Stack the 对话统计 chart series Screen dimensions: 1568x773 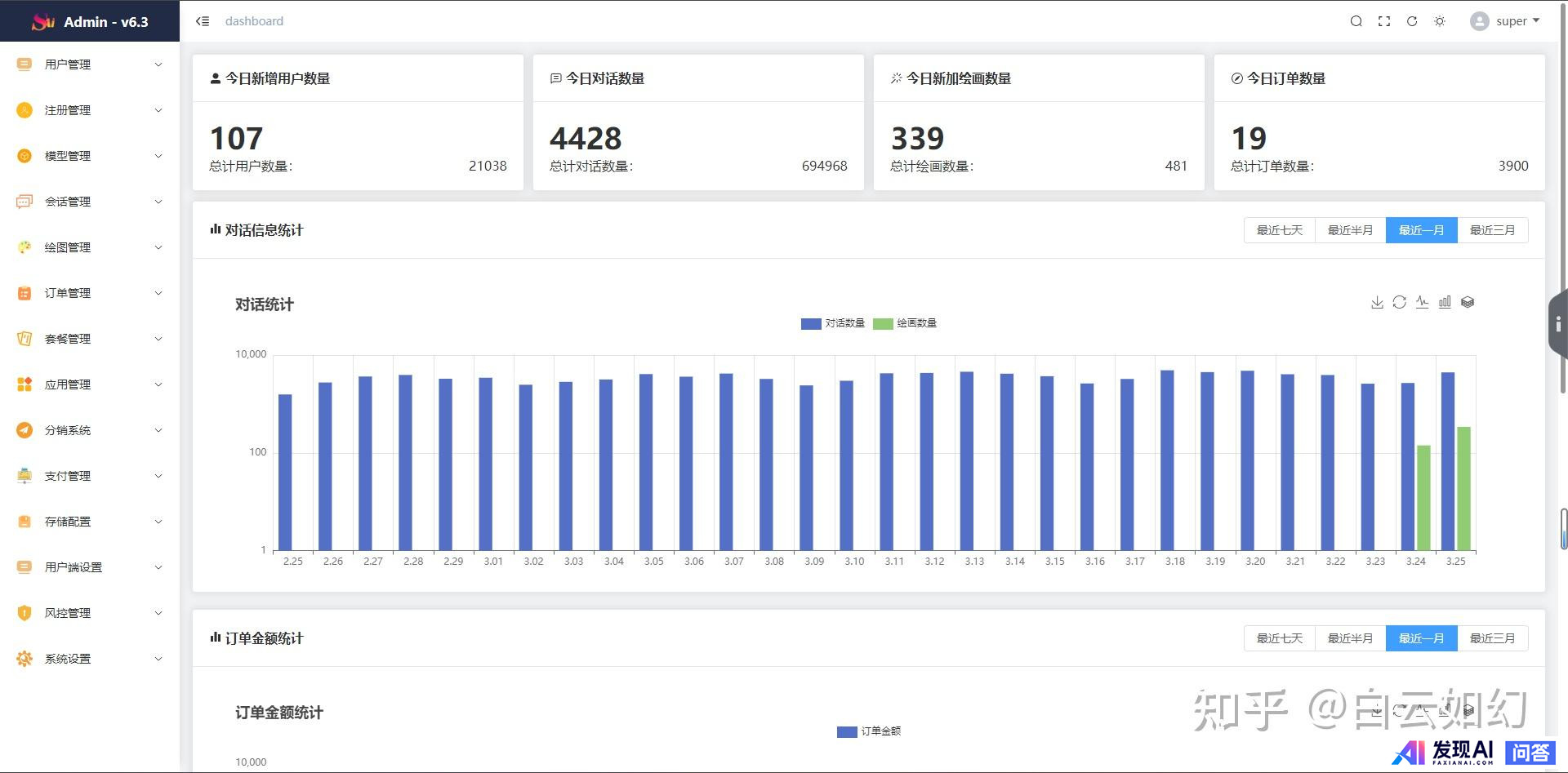1468,303
